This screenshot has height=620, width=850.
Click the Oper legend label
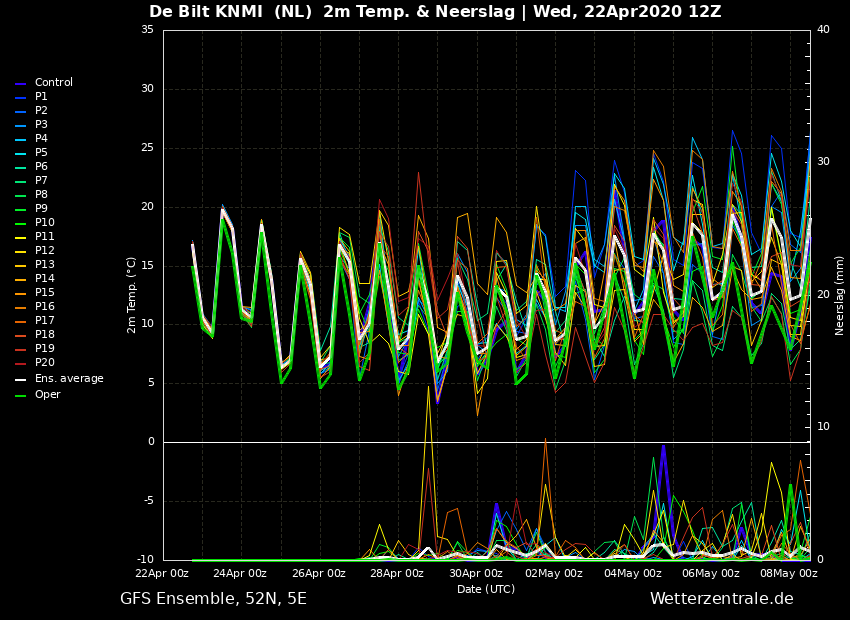click(x=48, y=395)
